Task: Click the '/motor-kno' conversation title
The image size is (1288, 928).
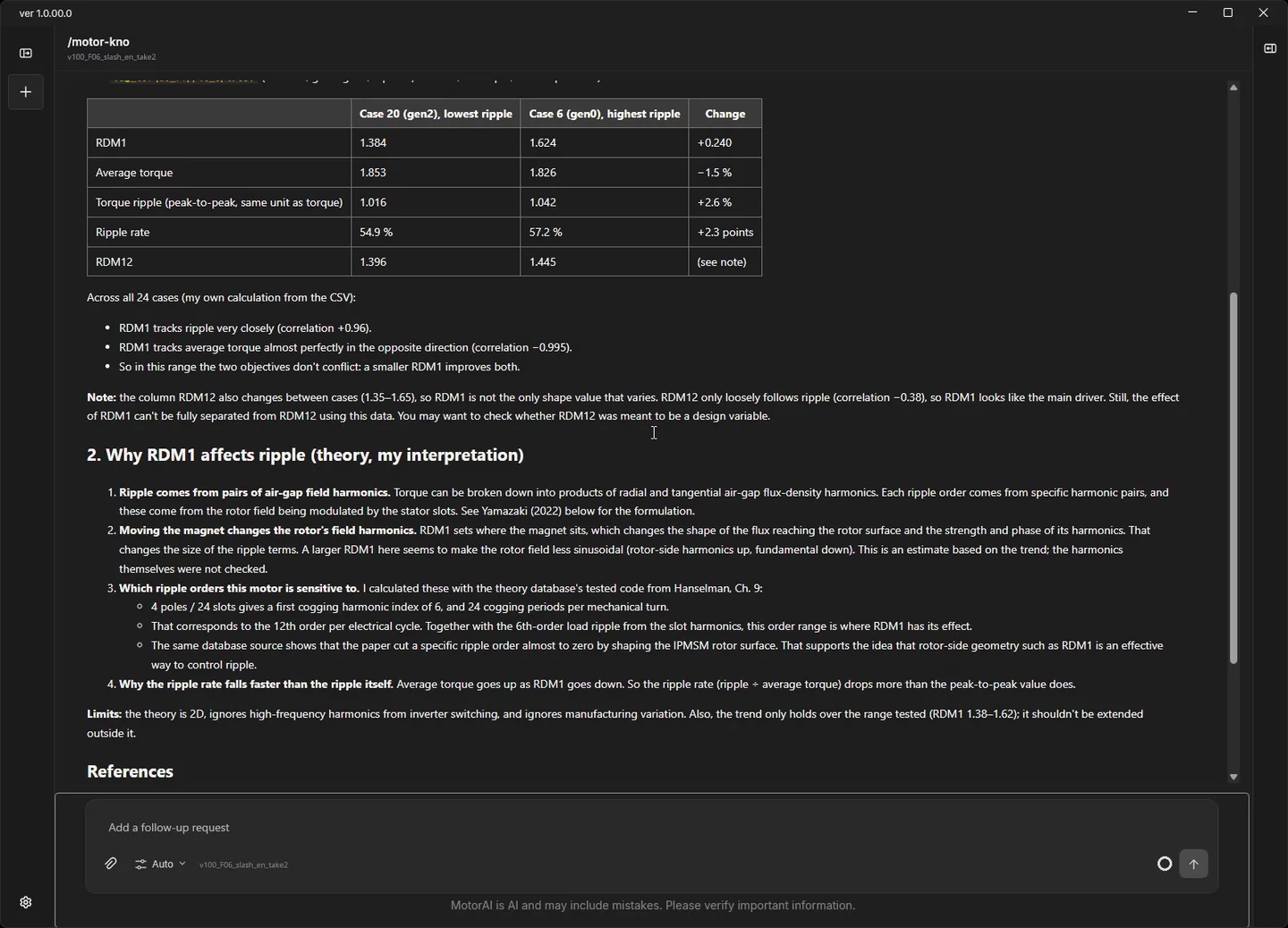Action: click(98, 41)
